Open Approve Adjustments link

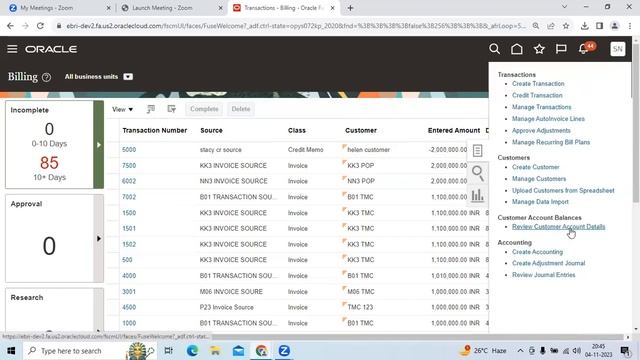click(x=541, y=131)
